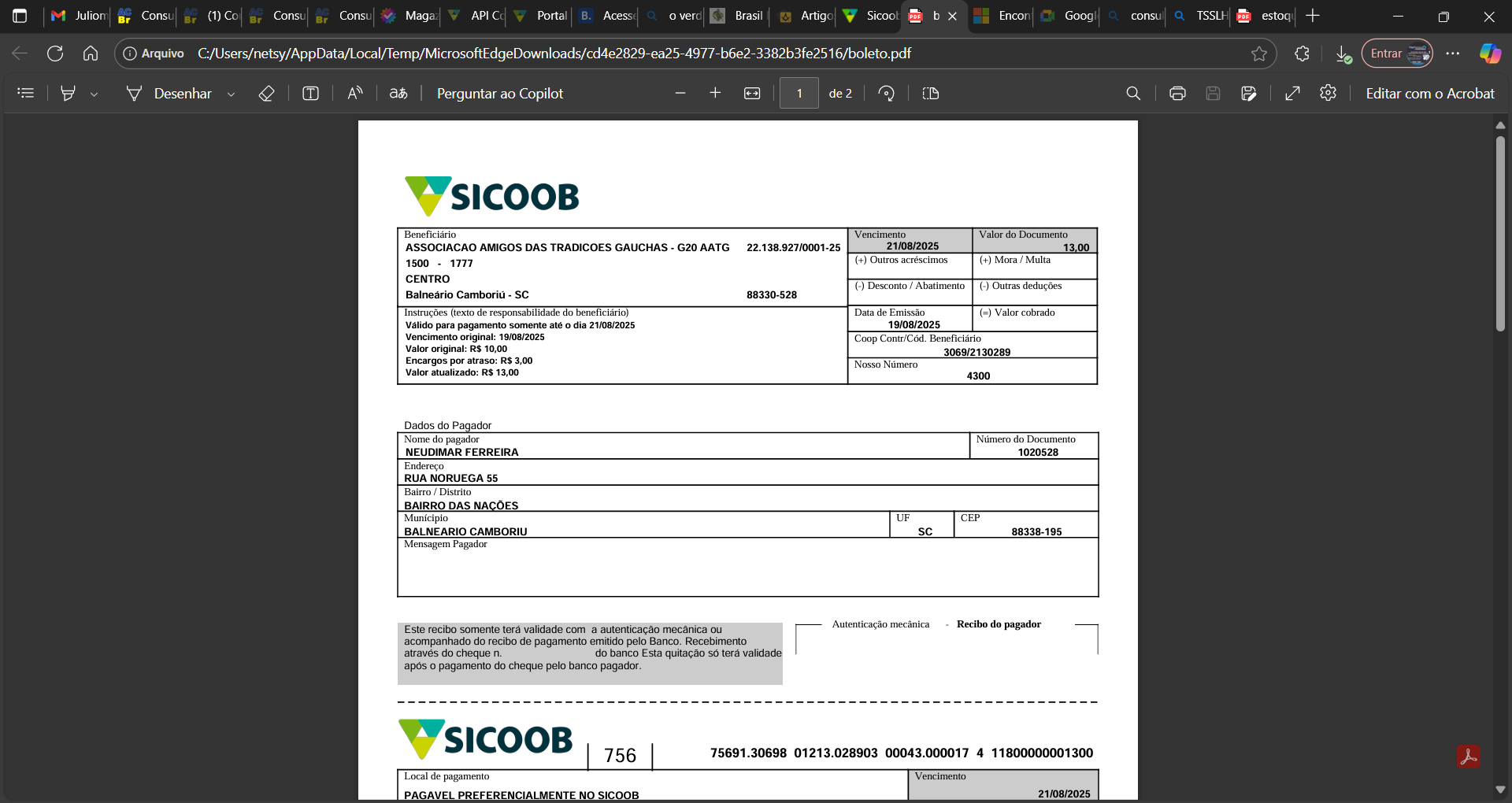
Task: Enter full screen PDF mode
Action: pyautogui.click(x=1292, y=93)
